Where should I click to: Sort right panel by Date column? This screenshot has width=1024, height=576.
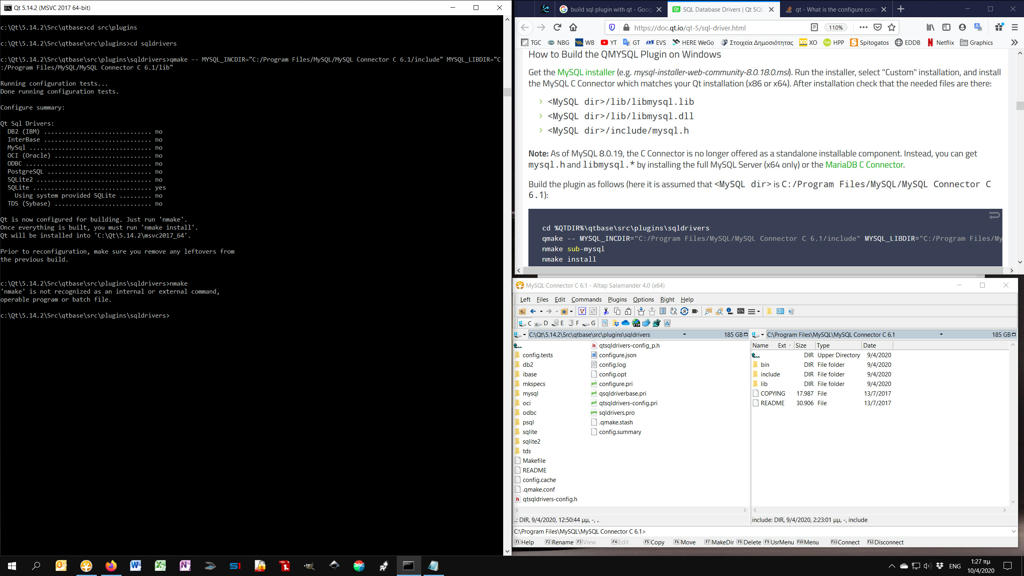[869, 345]
